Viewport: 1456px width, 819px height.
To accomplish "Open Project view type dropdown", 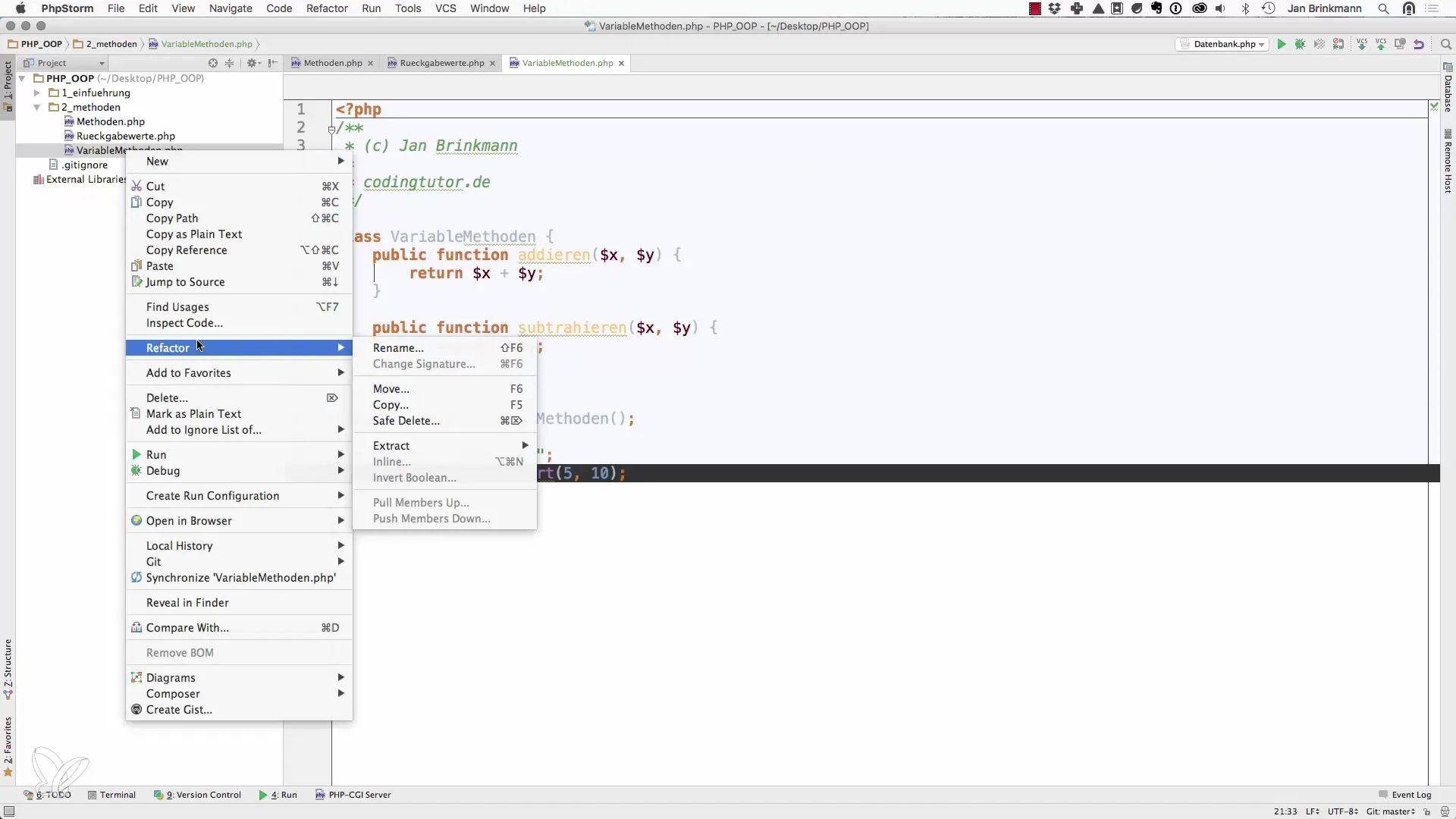I will pos(64,63).
